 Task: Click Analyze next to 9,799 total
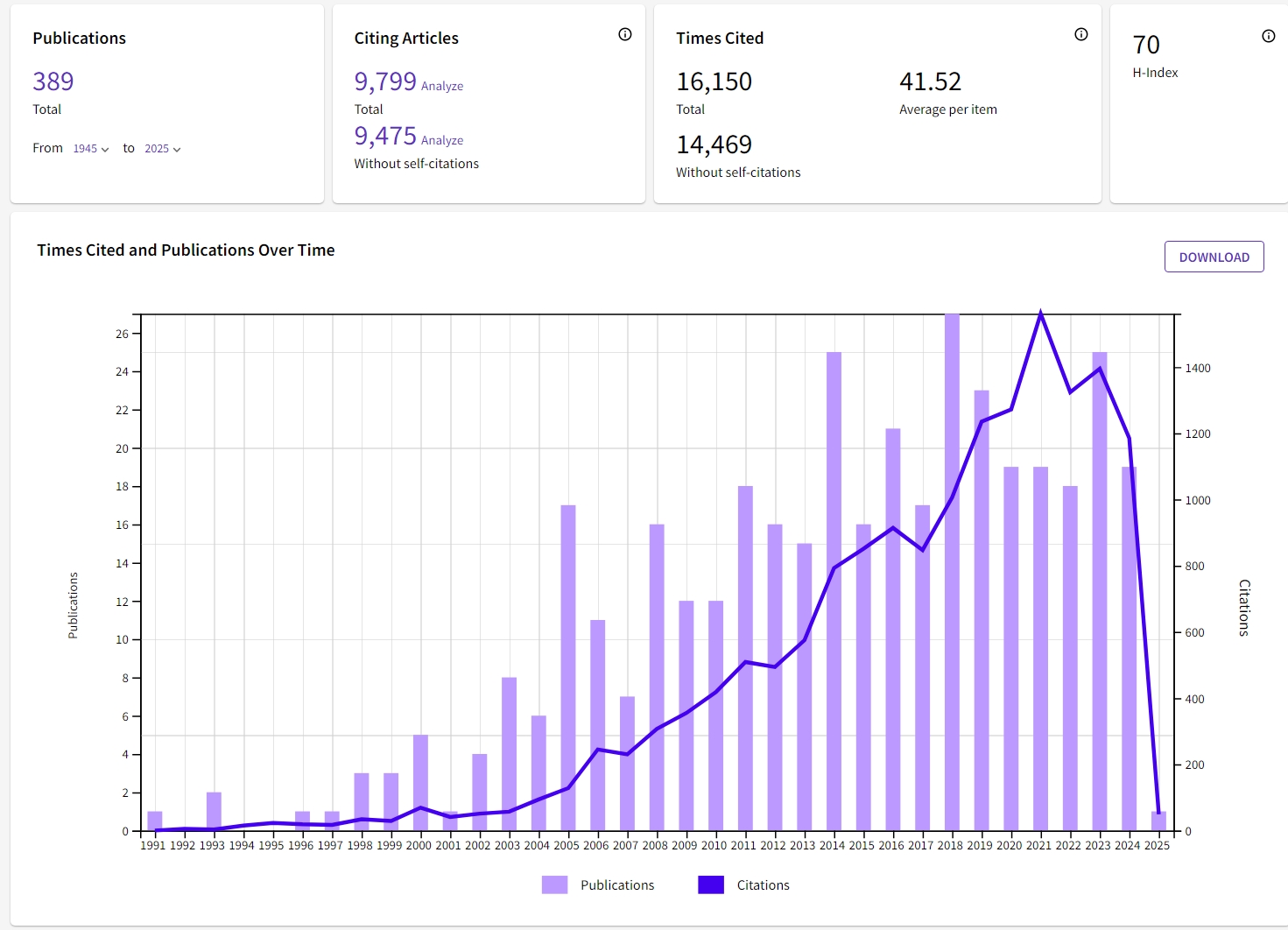(442, 86)
